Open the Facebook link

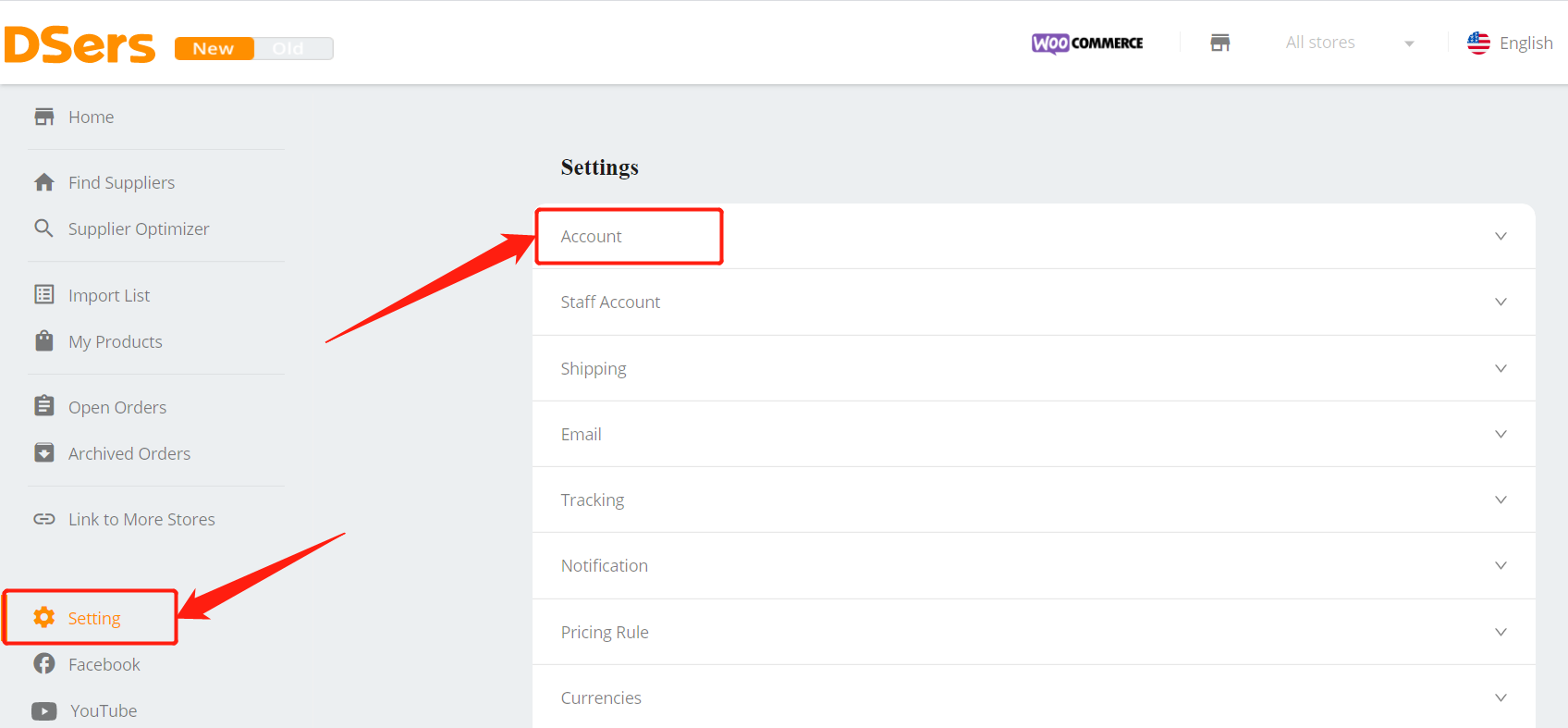point(104,664)
